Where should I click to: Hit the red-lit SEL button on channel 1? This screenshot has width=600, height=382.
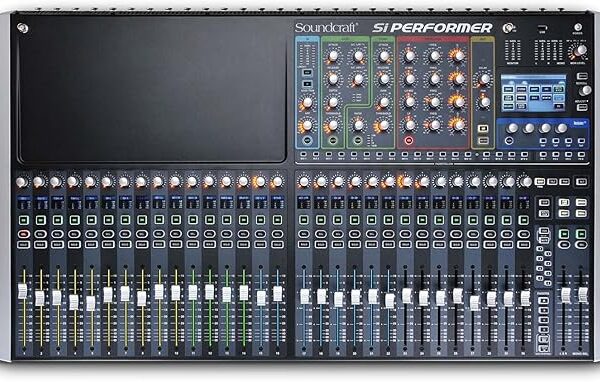pos(24,234)
